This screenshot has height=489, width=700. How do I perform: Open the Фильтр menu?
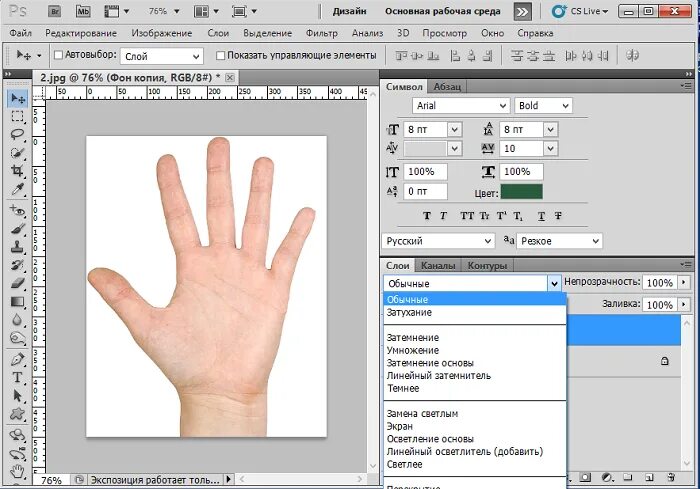pos(321,33)
